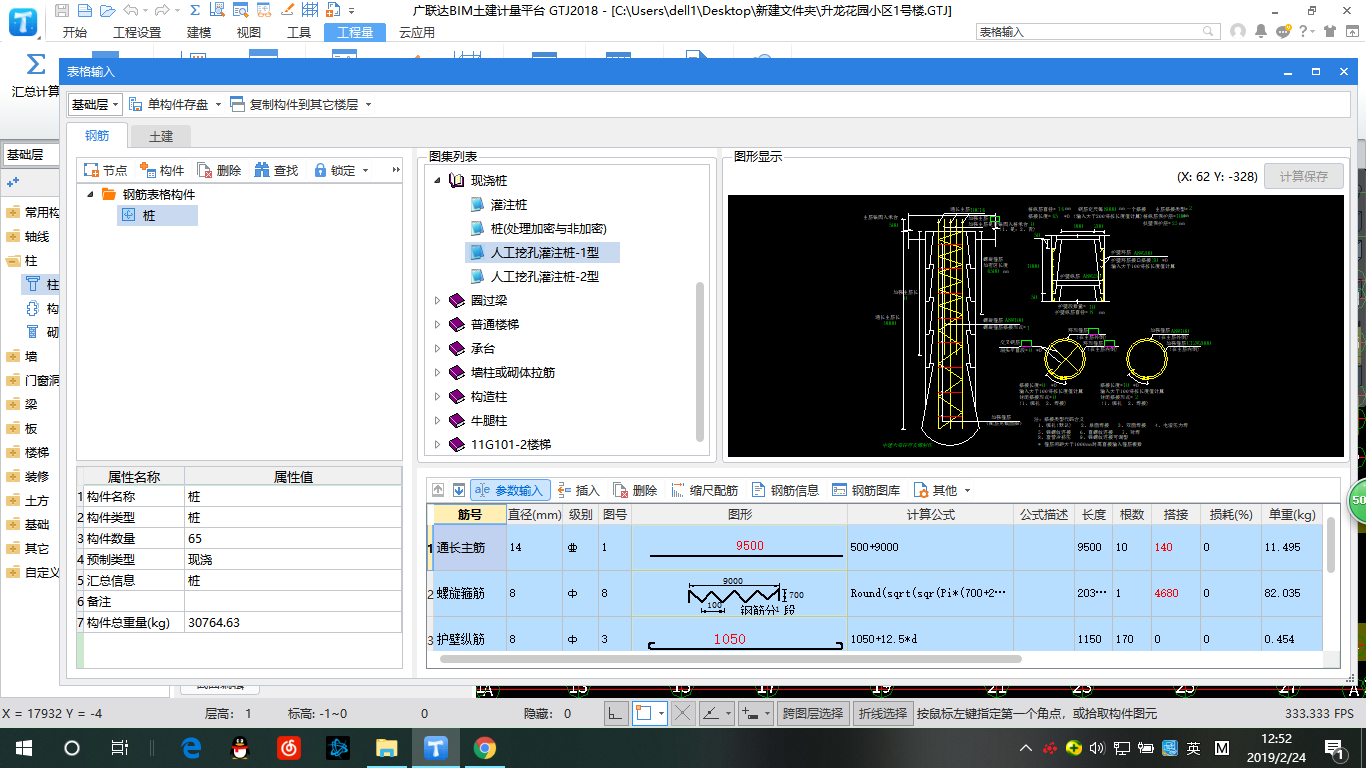Toggle the X cross icon in status bar
Screen dimensions: 1366x768
[x=682, y=713]
